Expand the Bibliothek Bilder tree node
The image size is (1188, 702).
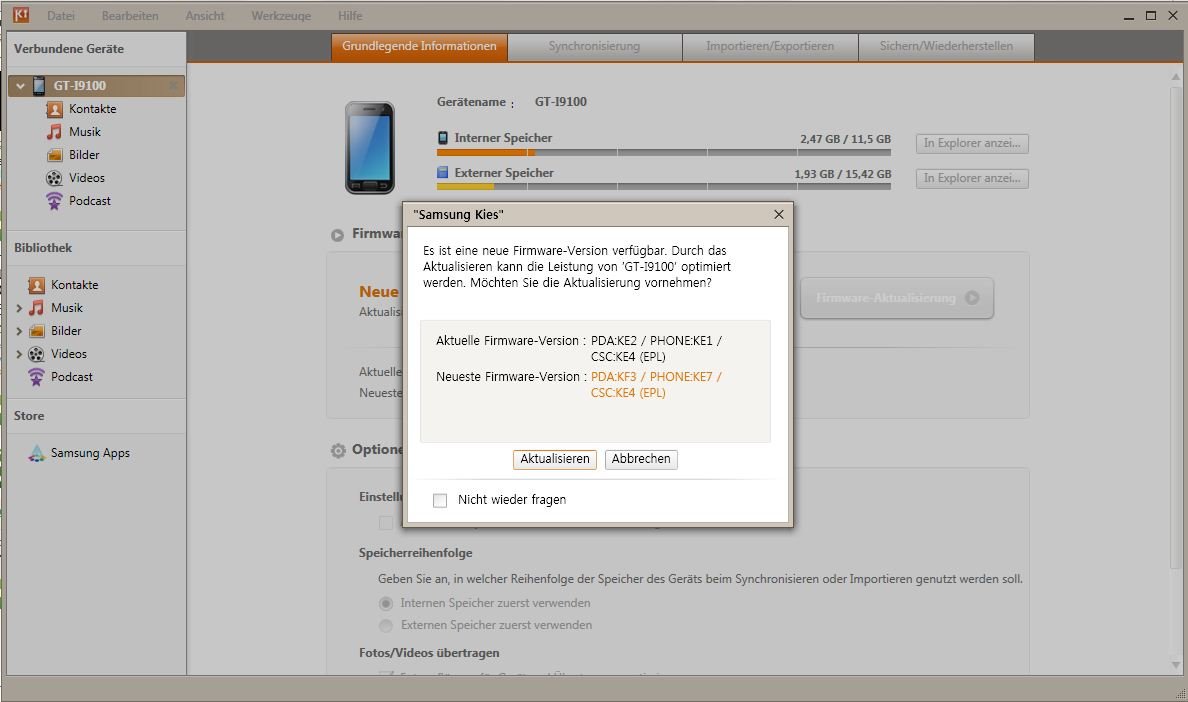coord(19,331)
